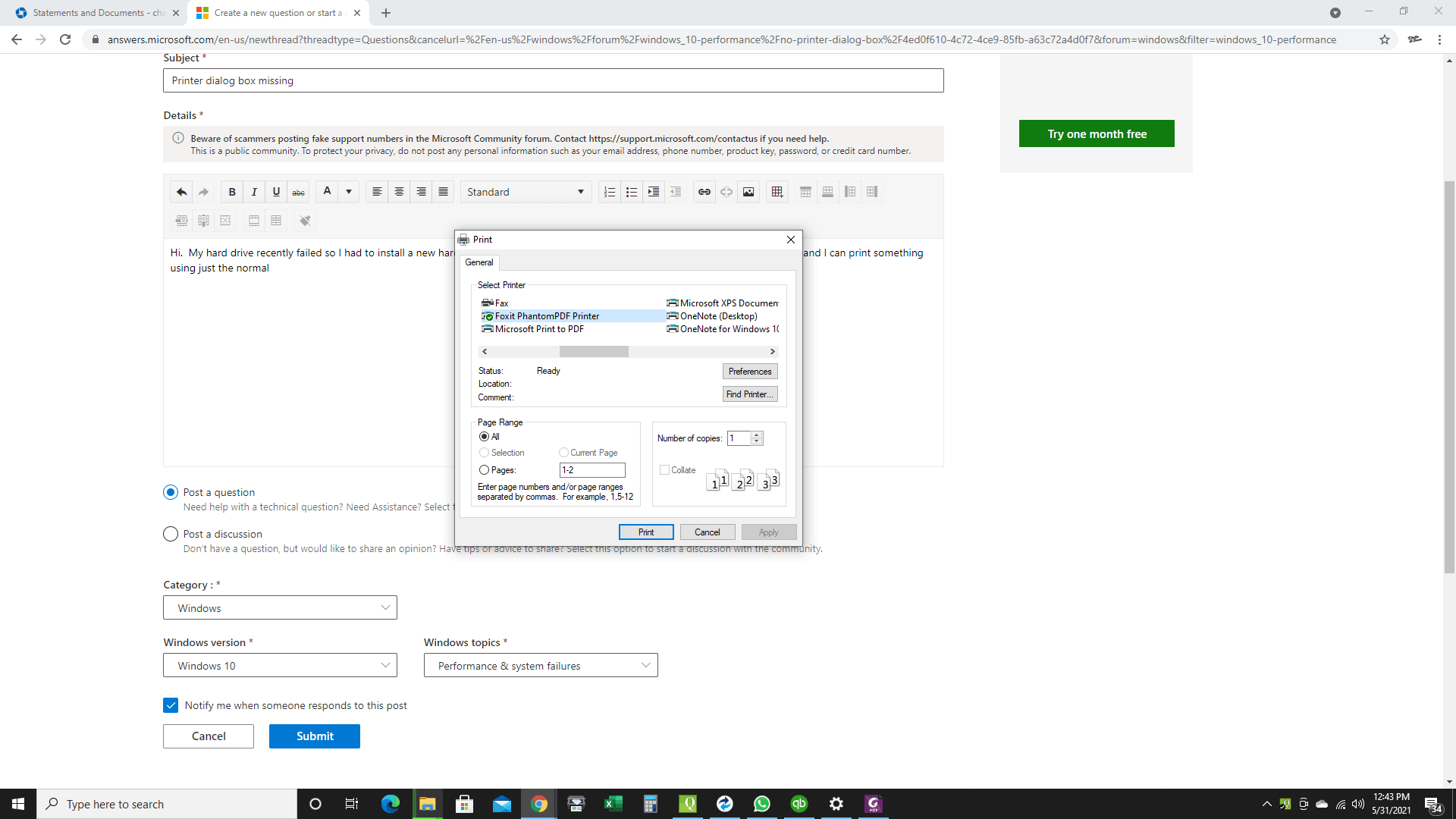Viewport: 1456px width, 819px height.
Task: Uncheck Notify me when someone responds
Action: 171,705
